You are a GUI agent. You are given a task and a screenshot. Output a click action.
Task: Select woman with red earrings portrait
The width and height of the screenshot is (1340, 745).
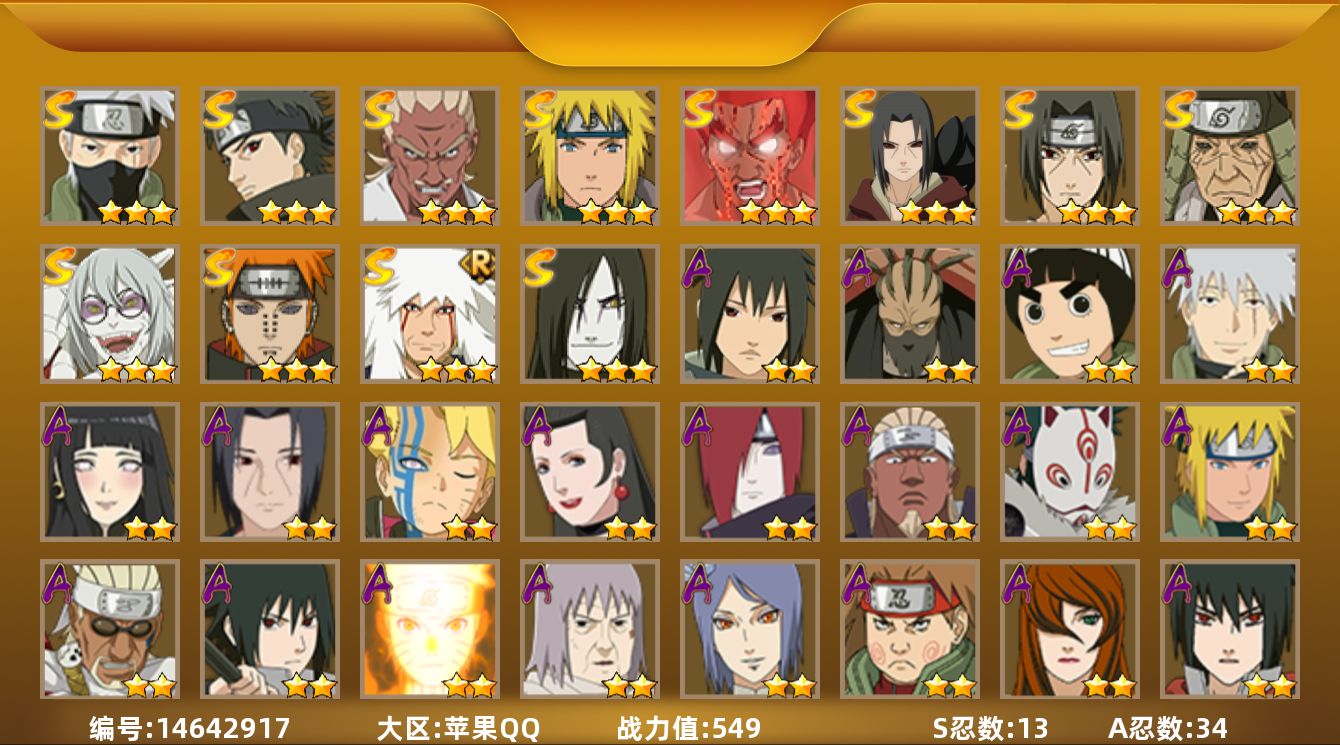click(x=589, y=472)
